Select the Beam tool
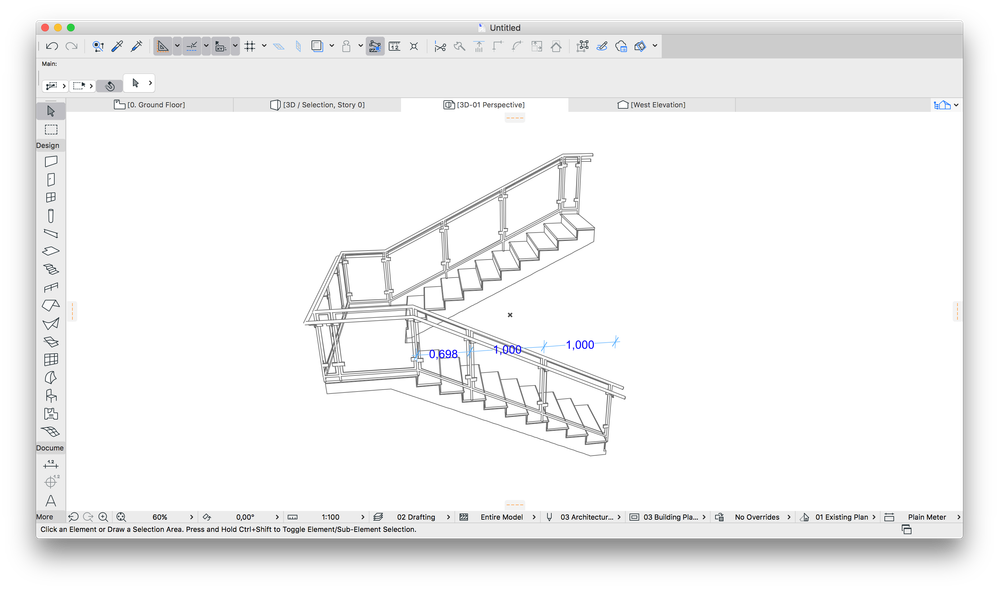Screen dimensions: 999x590 (51, 234)
